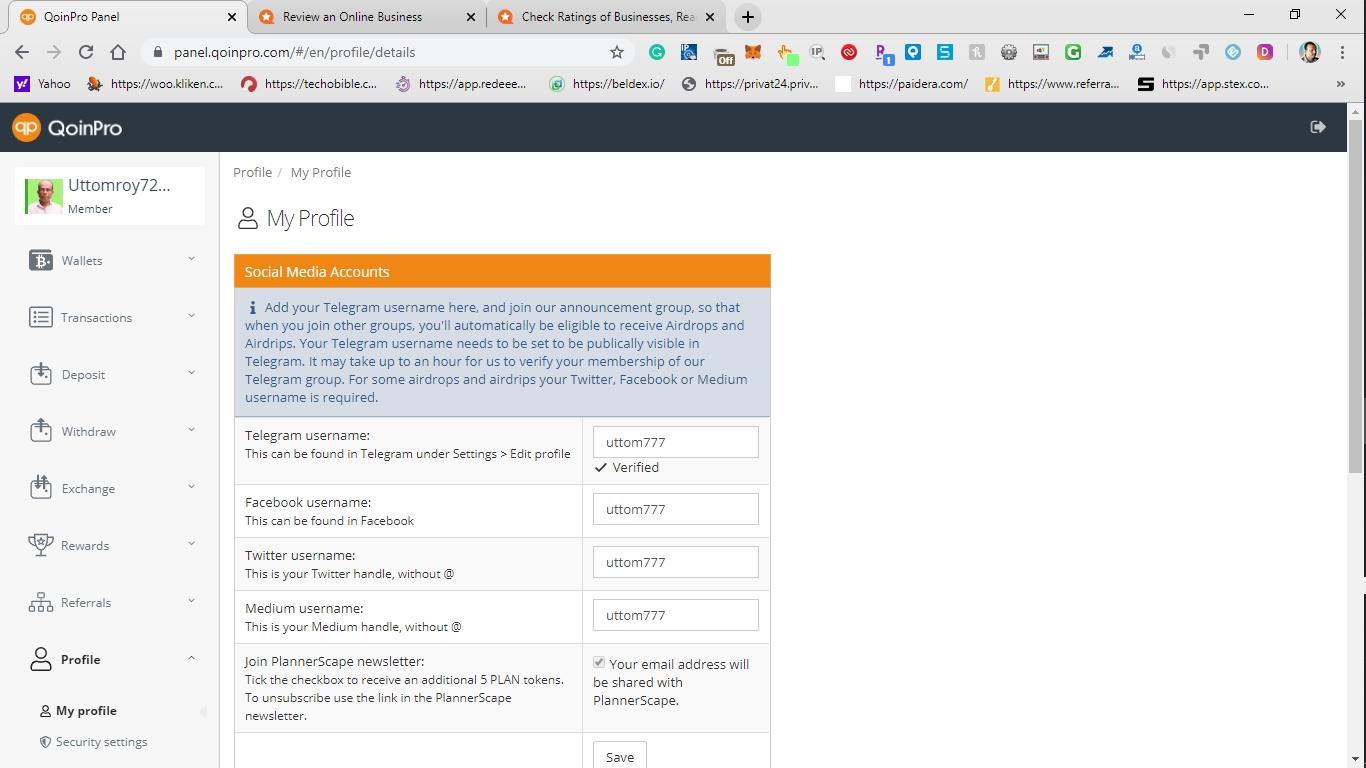Expand the hidden bookmarks overflow chevron

[1340, 85]
